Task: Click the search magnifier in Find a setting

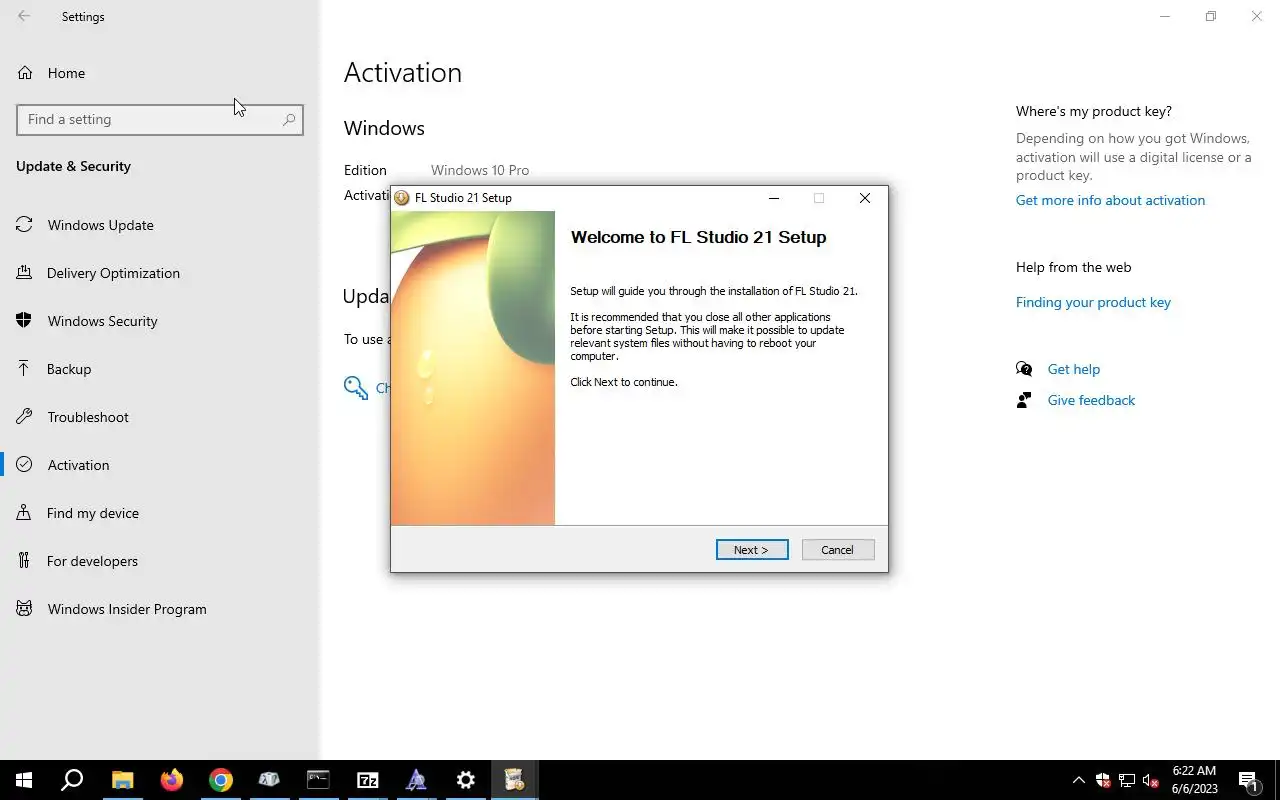Action: [x=289, y=119]
